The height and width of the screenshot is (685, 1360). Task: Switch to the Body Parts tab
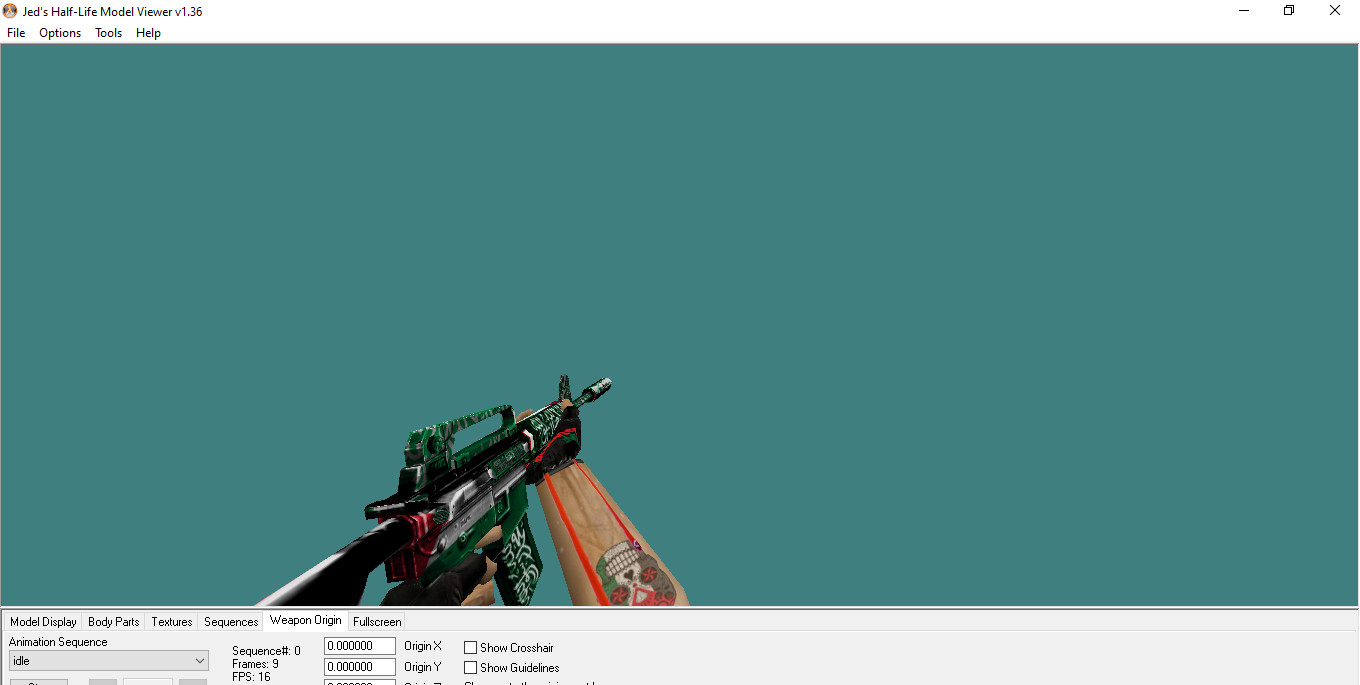[x=112, y=621]
